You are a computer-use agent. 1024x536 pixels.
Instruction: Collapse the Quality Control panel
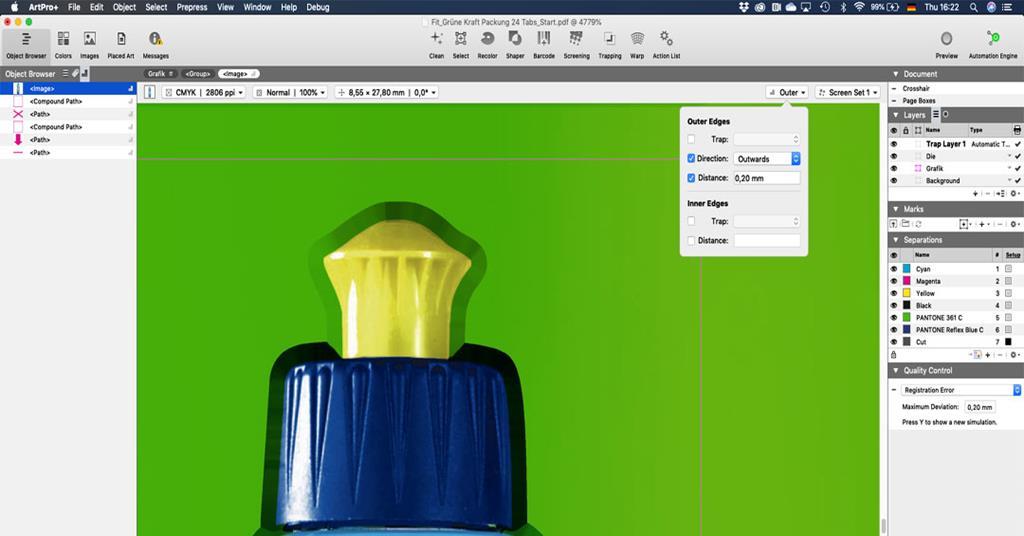[896, 370]
